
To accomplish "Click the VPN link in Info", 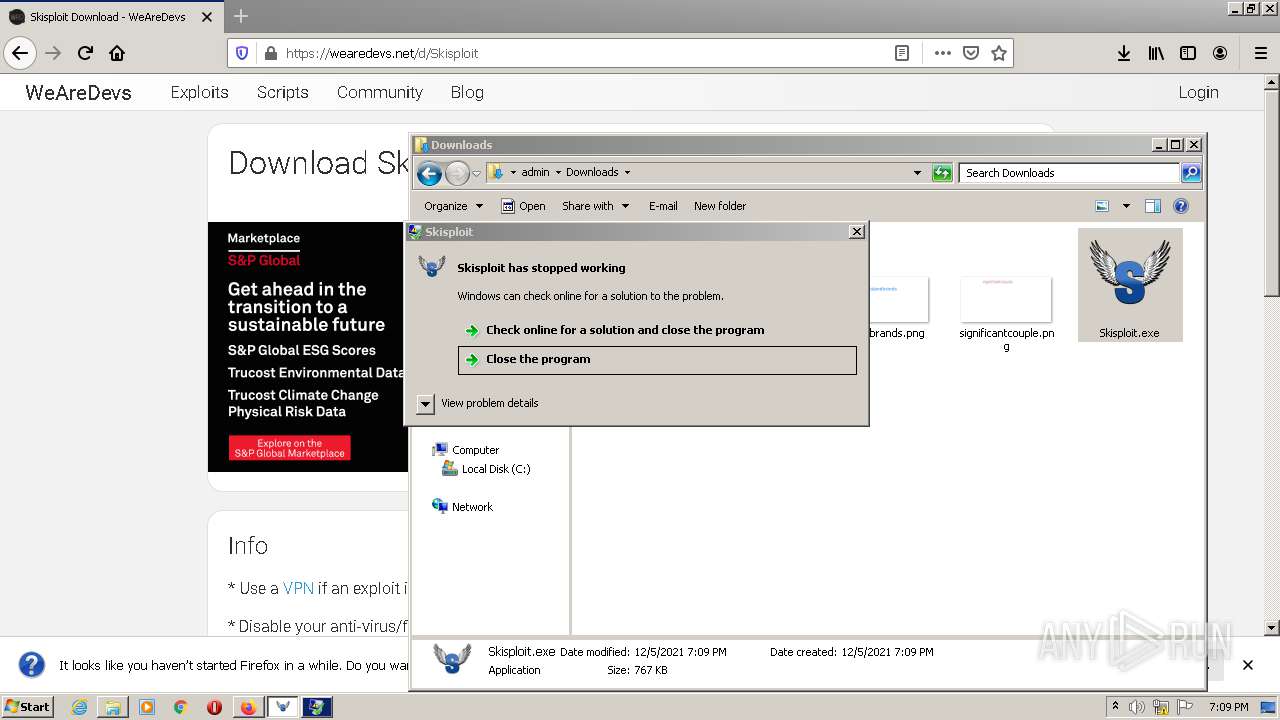I will (298, 588).
